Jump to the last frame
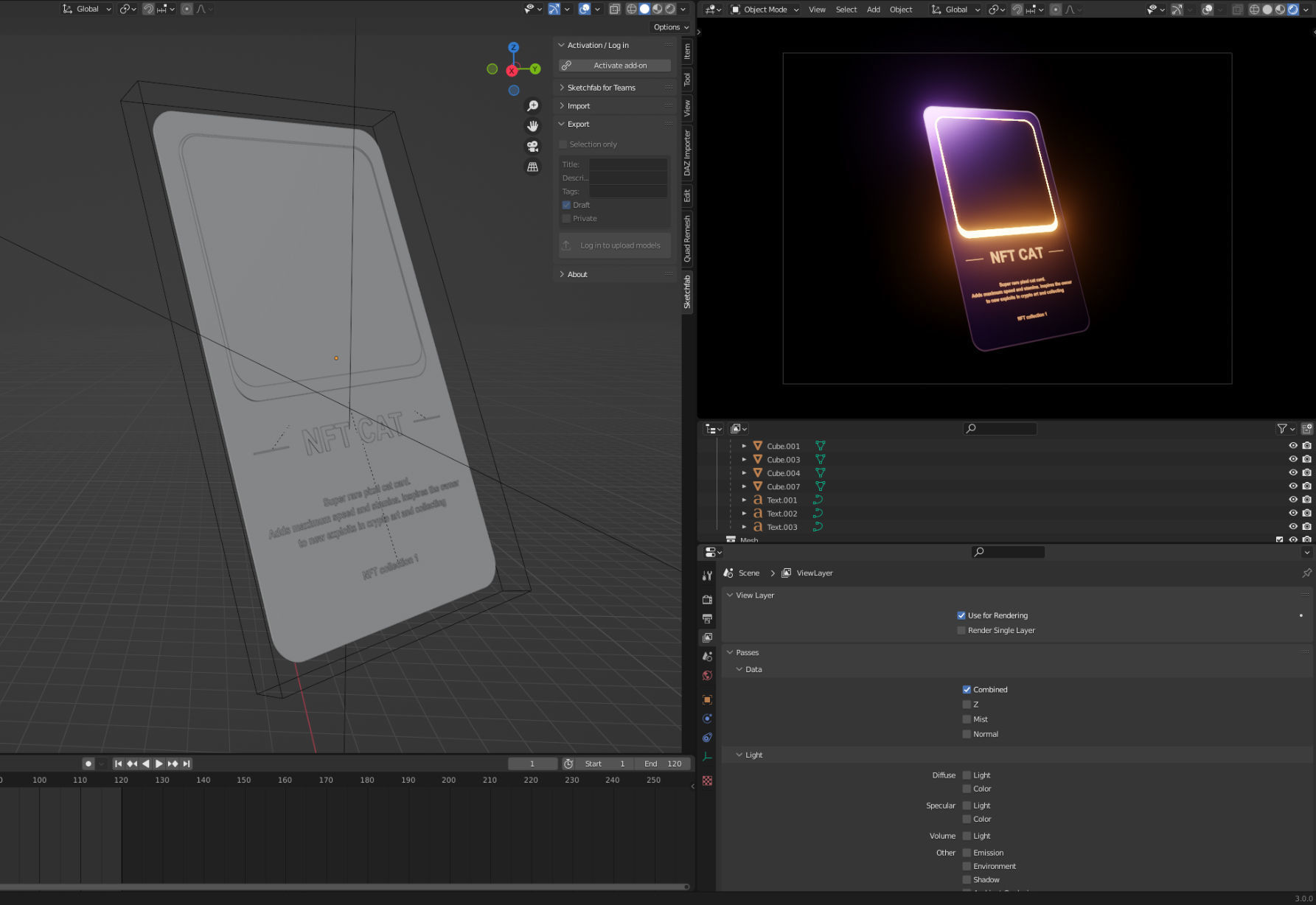The height and width of the screenshot is (905, 1316). (187, 764)
